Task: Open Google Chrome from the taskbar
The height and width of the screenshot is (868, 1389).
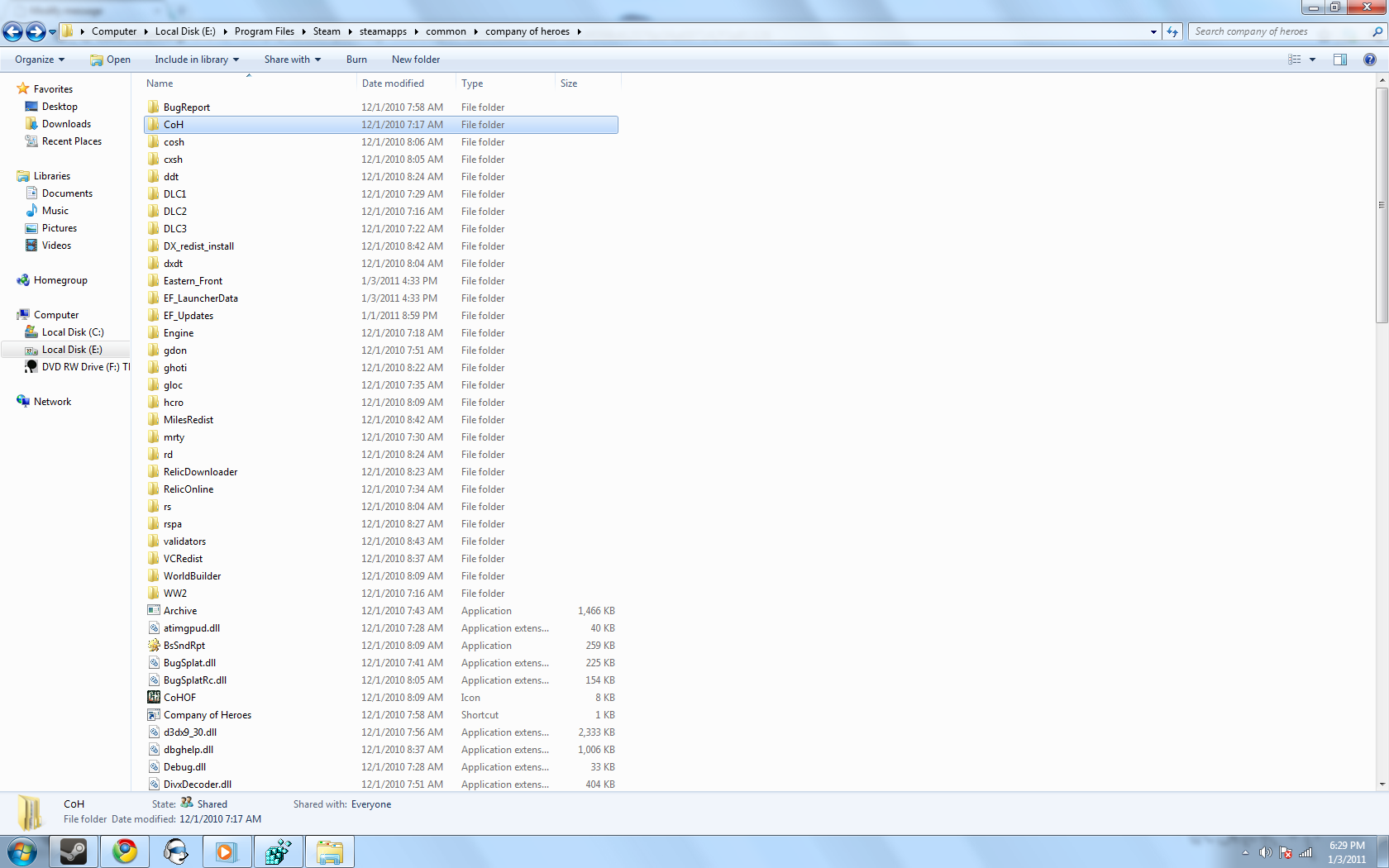Action: click(125, 851)
